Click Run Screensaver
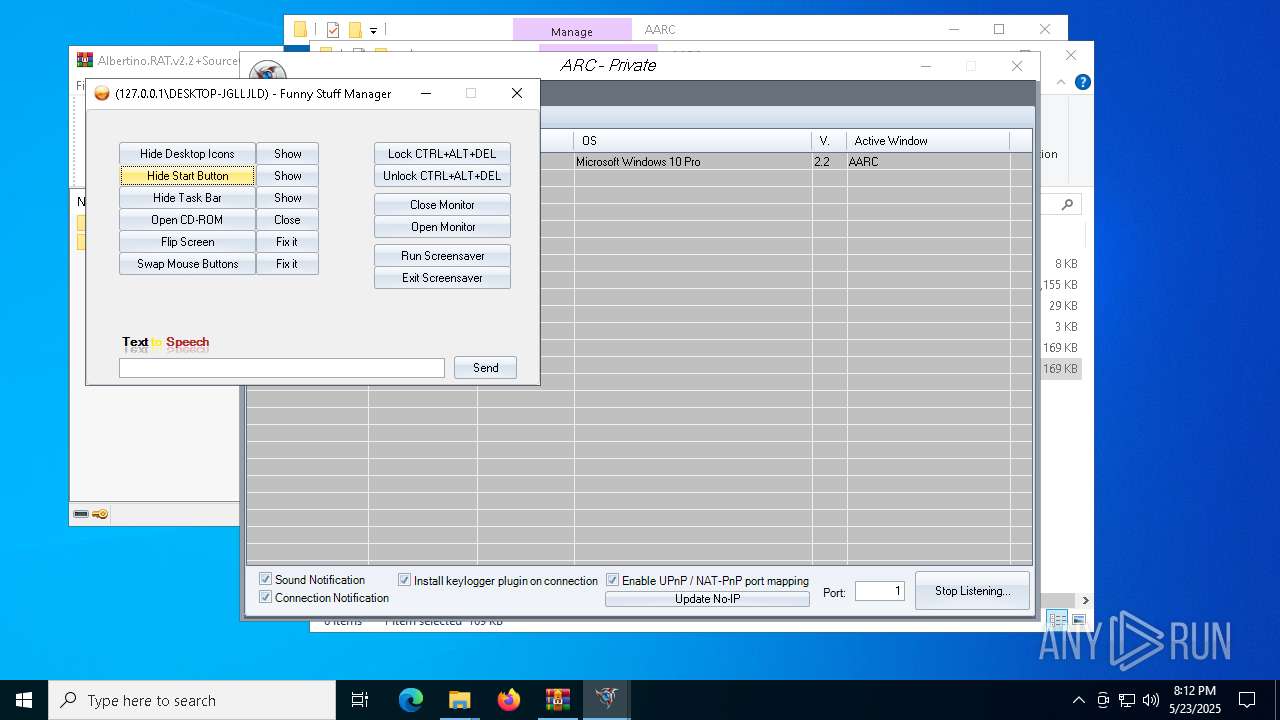 coord(442,256)
